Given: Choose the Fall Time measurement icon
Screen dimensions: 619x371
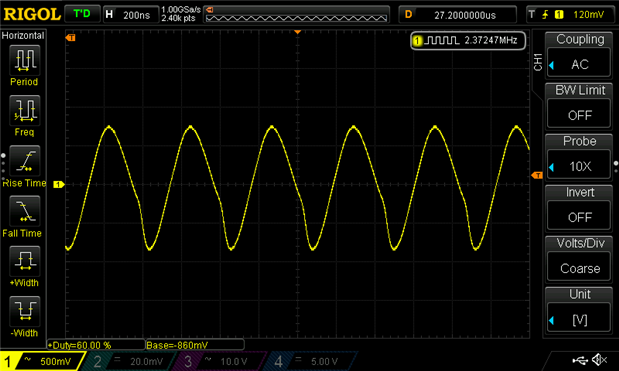Looking at the screenshot, I should (24, 211).
